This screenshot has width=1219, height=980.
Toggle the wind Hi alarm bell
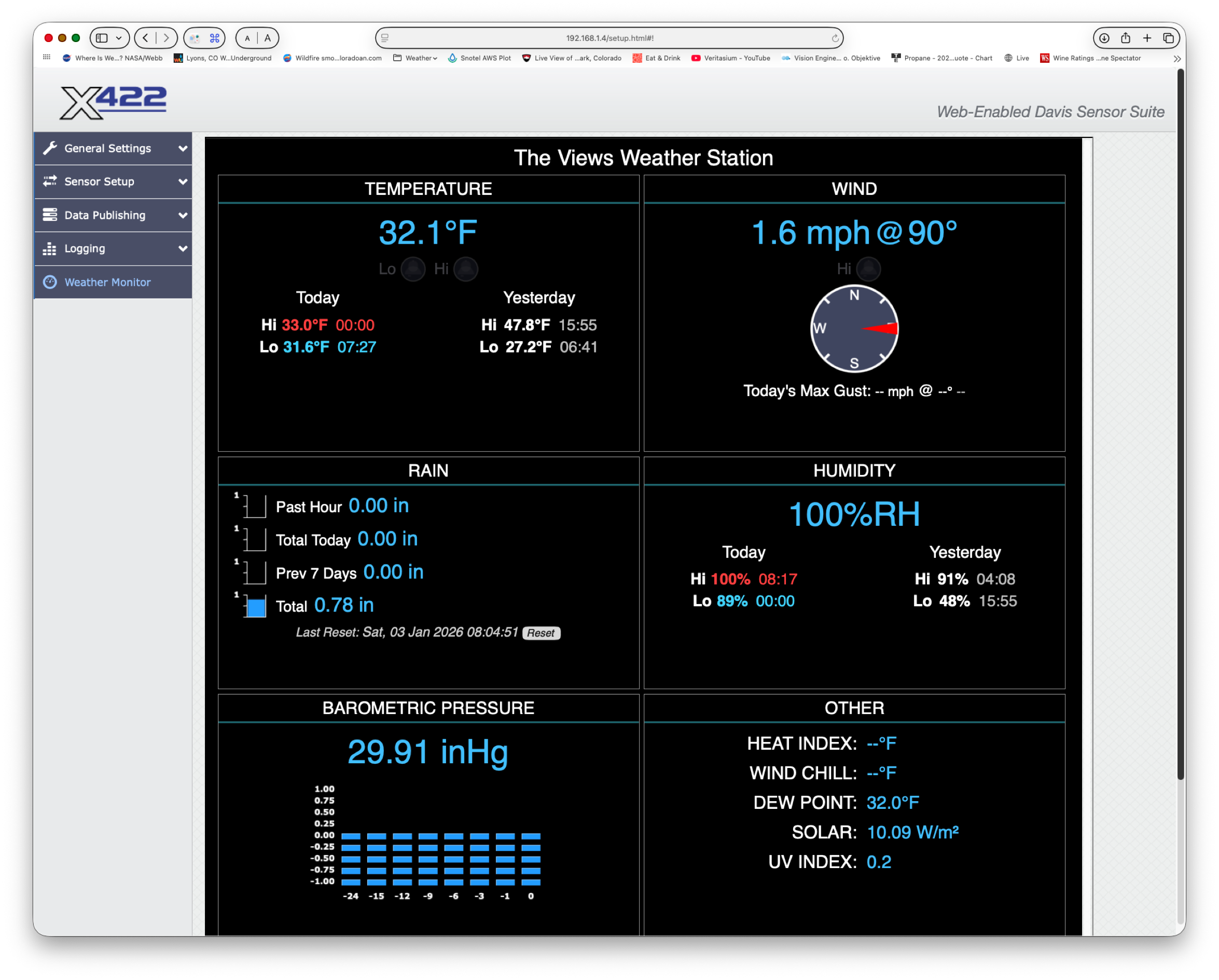click(x=868, y=269)
